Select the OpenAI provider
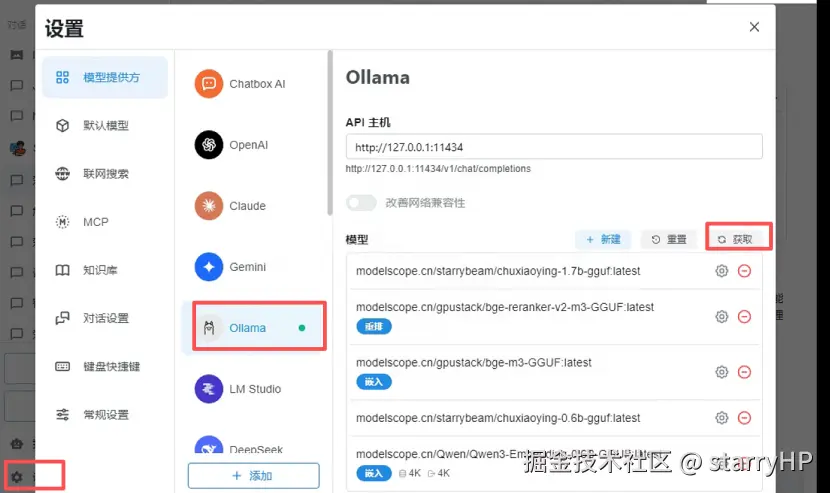Viewport: 830px width, 493px height. click(x=253, y=145)
